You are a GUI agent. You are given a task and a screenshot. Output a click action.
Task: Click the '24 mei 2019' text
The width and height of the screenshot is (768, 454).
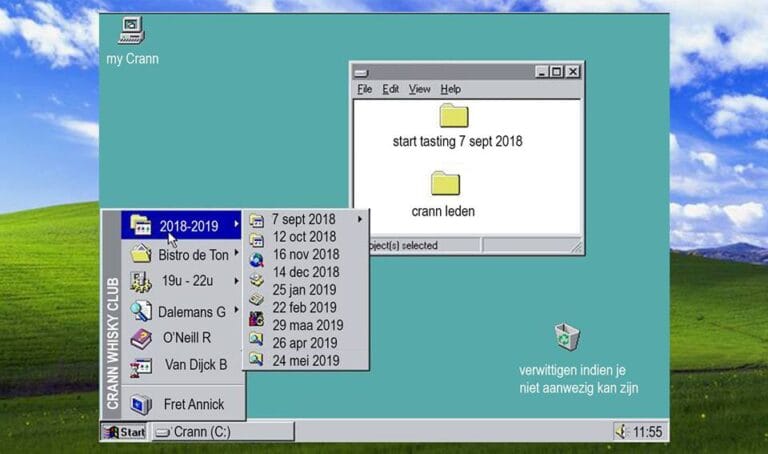tap(306, 361)
